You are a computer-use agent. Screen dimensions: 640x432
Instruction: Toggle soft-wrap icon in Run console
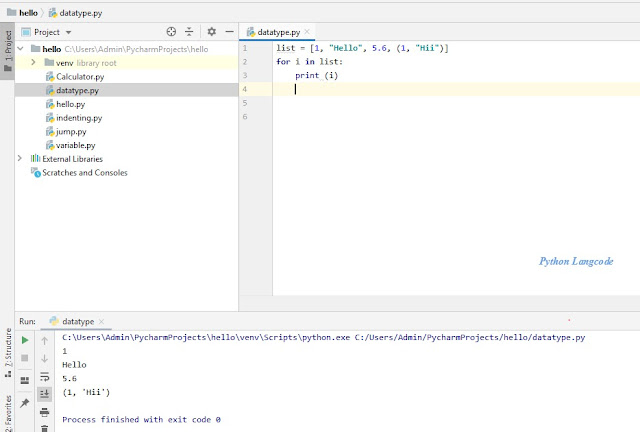(x=44, y=376)
